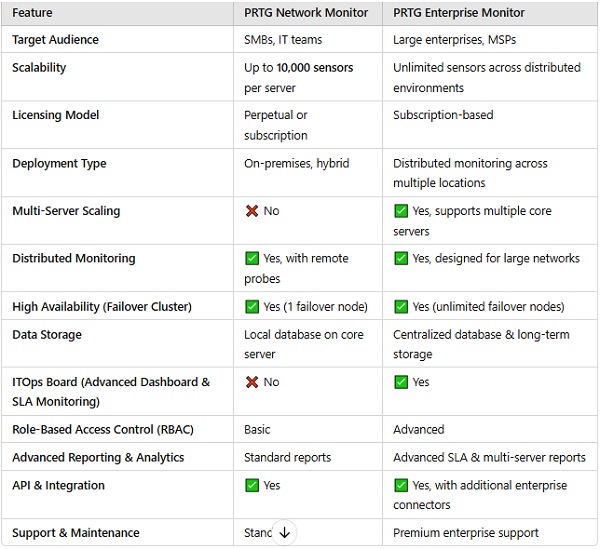Click the 'Feature' column header

pyautogui.click(x=32, y=13)
